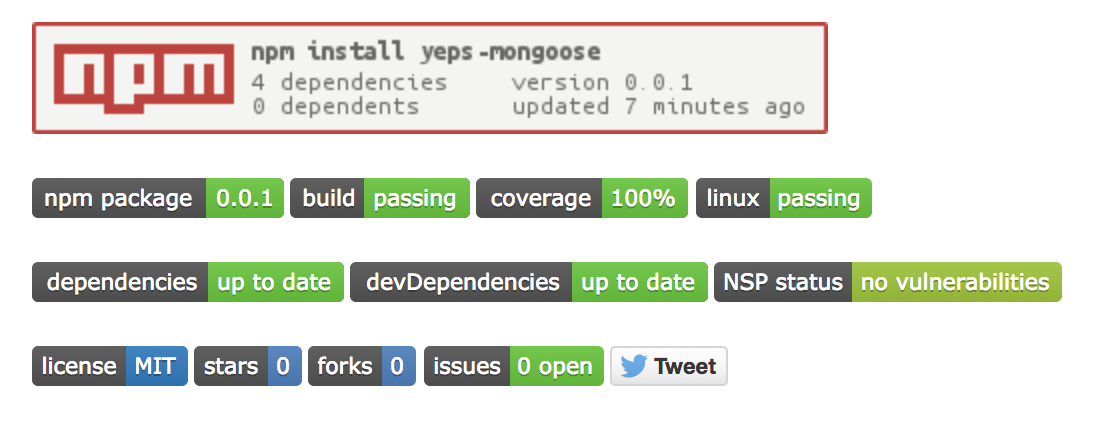
Task: Click the '4 dependencies' text
Action: point(349,82)
